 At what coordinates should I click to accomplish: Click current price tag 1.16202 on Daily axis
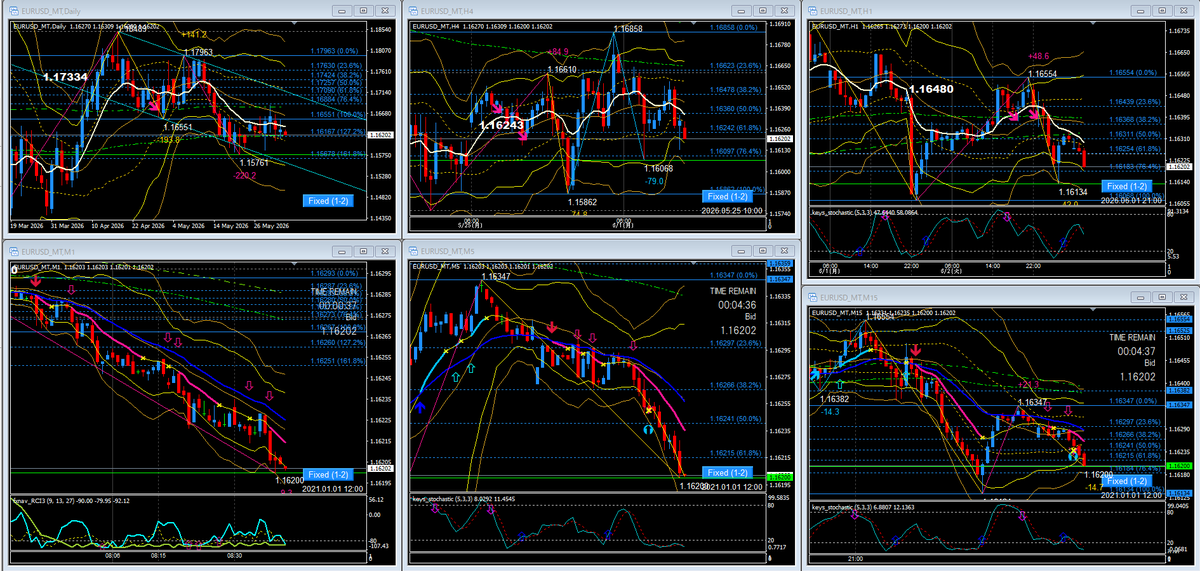click(381, 134)
